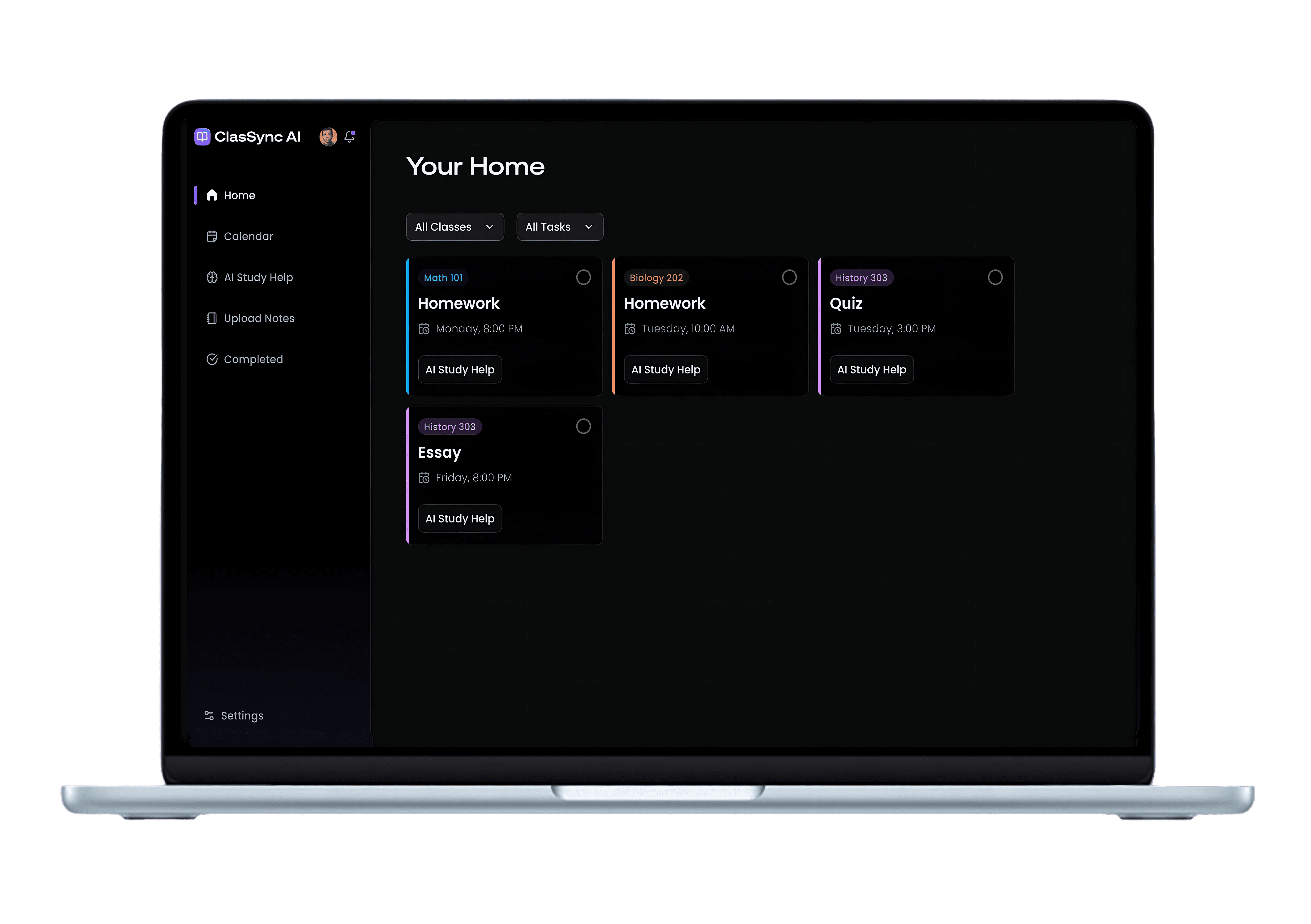Mark Math 101 Homework as complete
The width and height of the screenshot is (1311, 924).
point(583,278)
